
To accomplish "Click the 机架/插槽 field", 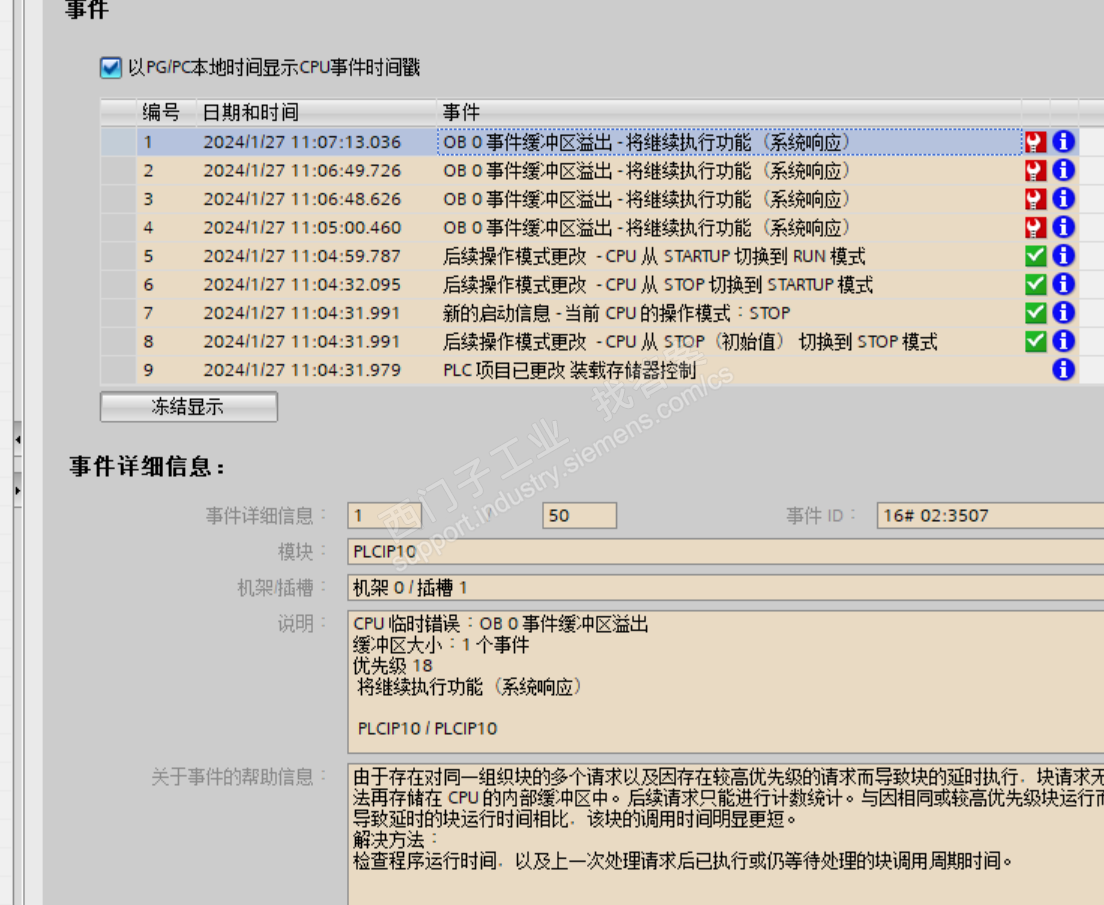I will [726, 587].
